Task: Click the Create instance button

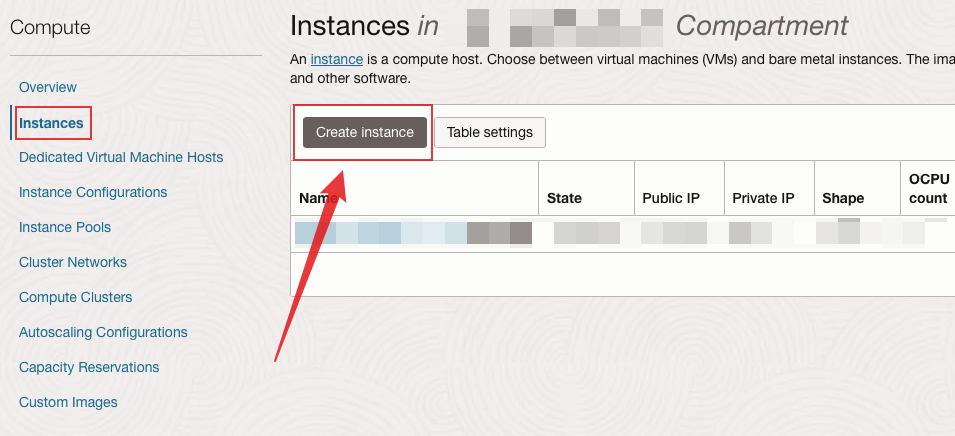Action: (365, 132)
